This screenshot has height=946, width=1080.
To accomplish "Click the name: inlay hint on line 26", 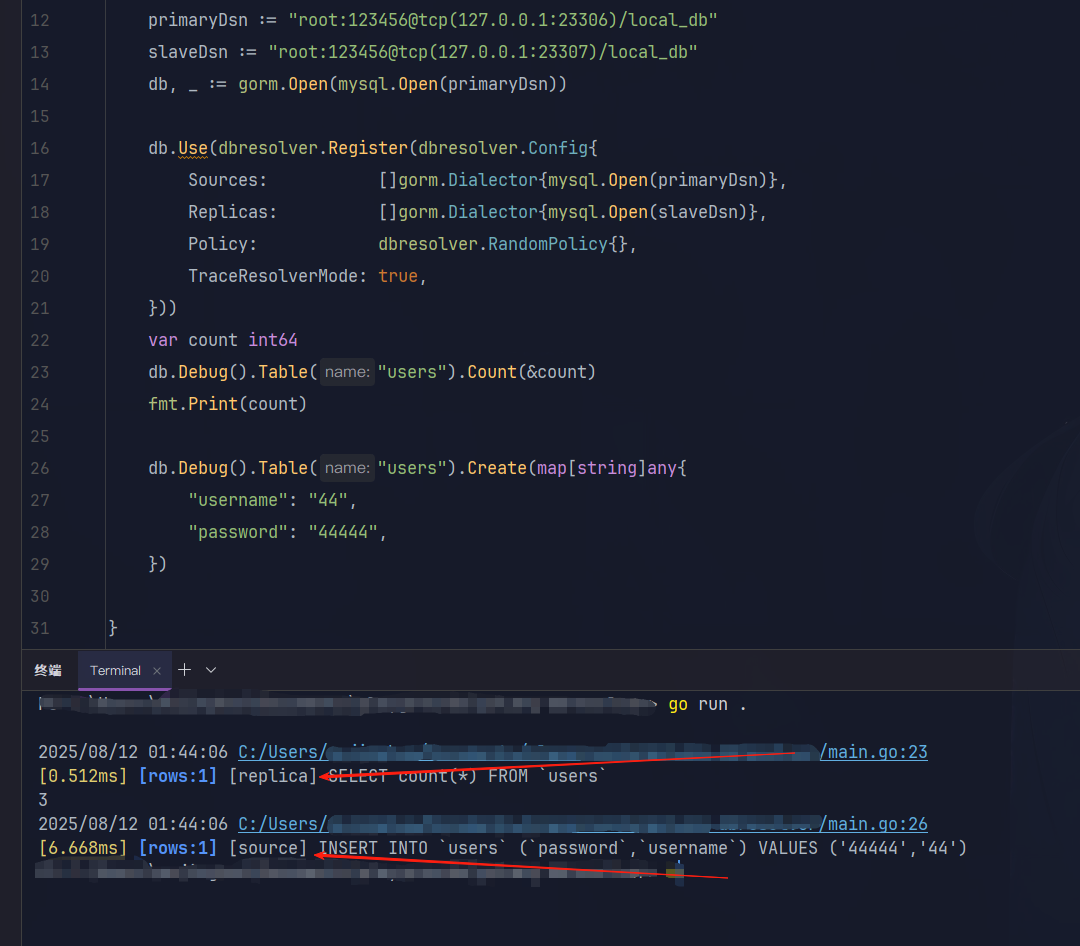I will tap(347, 468).
